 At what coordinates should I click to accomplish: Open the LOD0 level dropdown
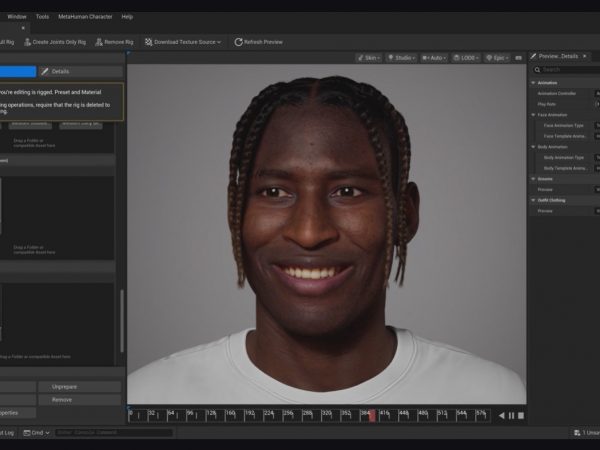[466, 58]
